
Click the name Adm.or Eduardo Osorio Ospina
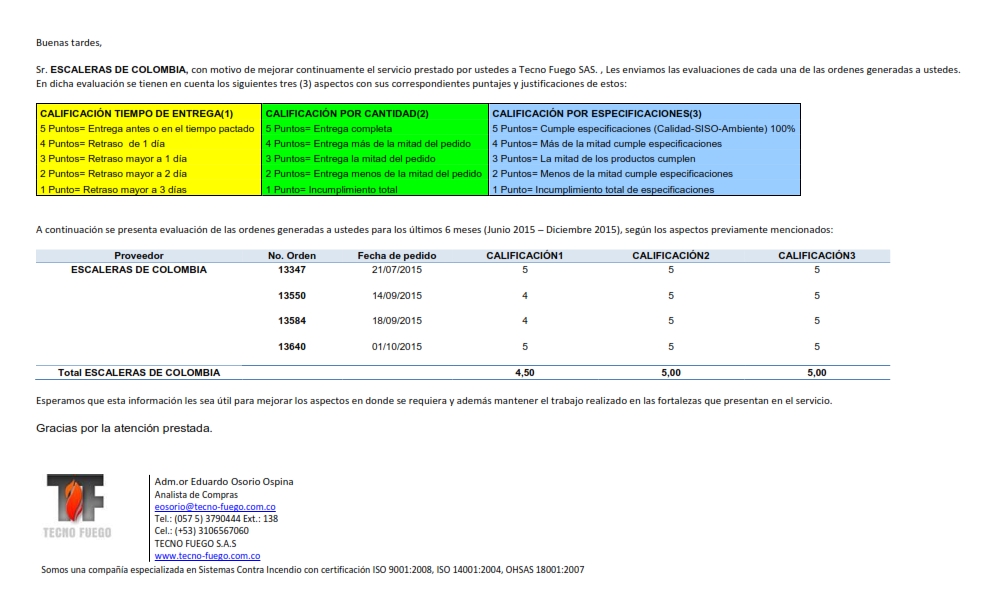click(x=224, y=482)
